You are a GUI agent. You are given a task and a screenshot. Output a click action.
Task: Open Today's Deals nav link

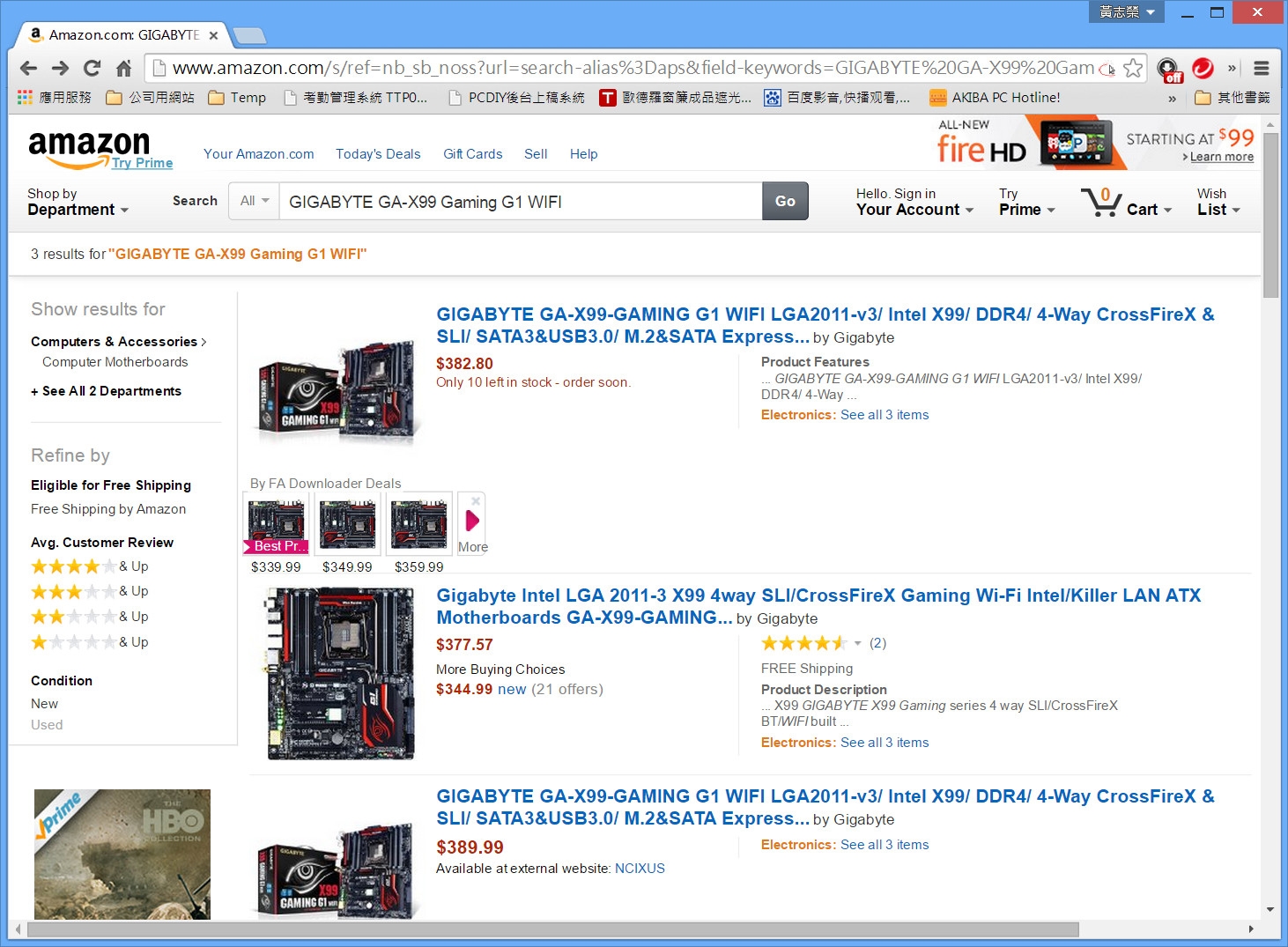tap(378, 154)
